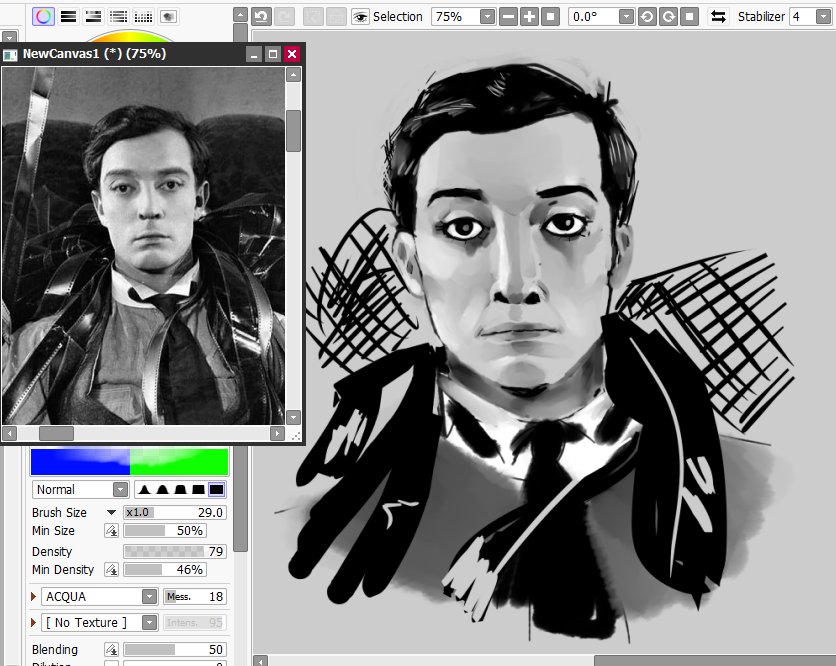Expand the No Texture settings triangle
Screen dimensions: 836x666
coord(34,622)
